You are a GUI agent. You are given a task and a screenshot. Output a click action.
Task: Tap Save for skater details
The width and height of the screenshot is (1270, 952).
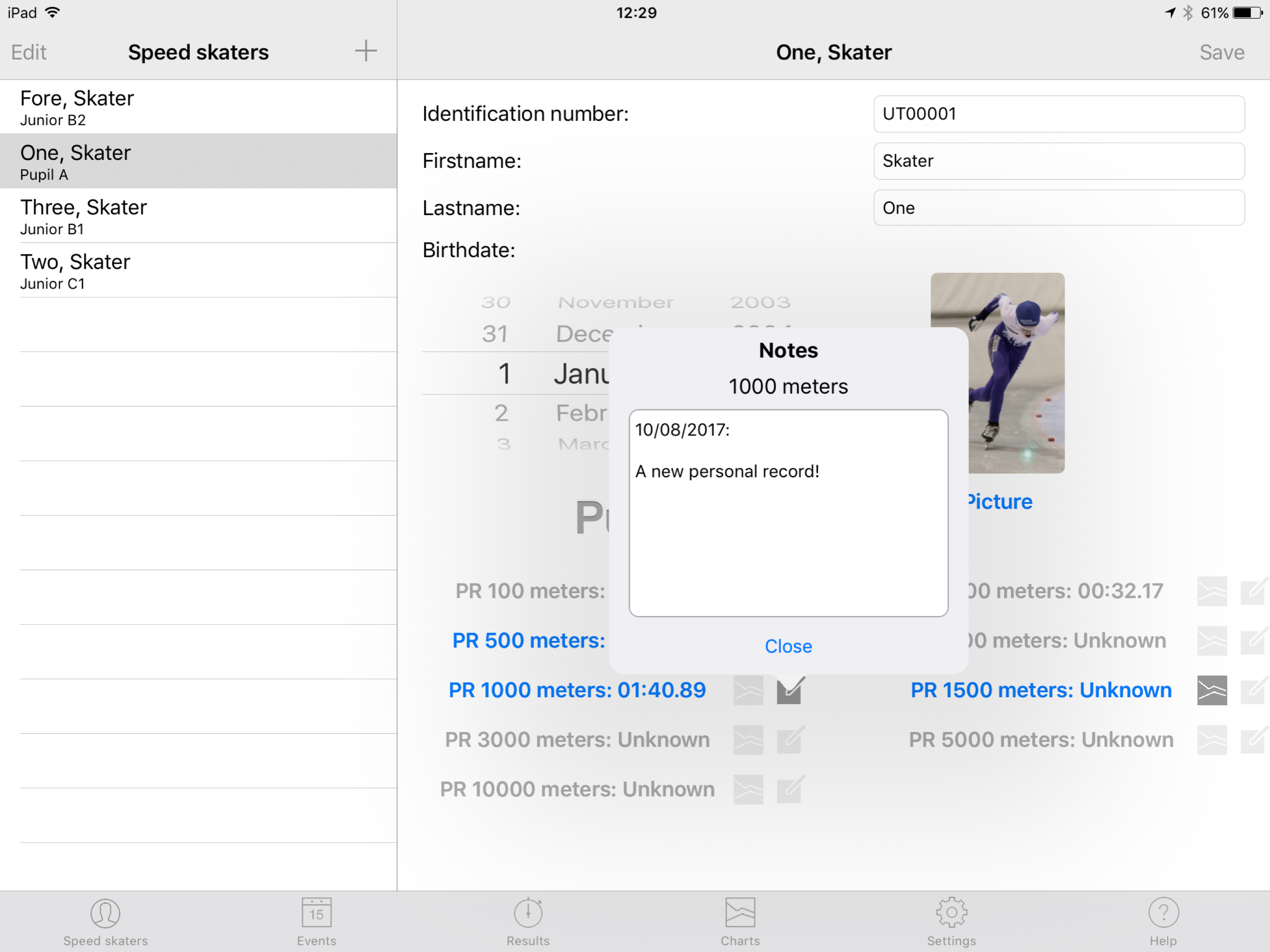pos(1222,52)
